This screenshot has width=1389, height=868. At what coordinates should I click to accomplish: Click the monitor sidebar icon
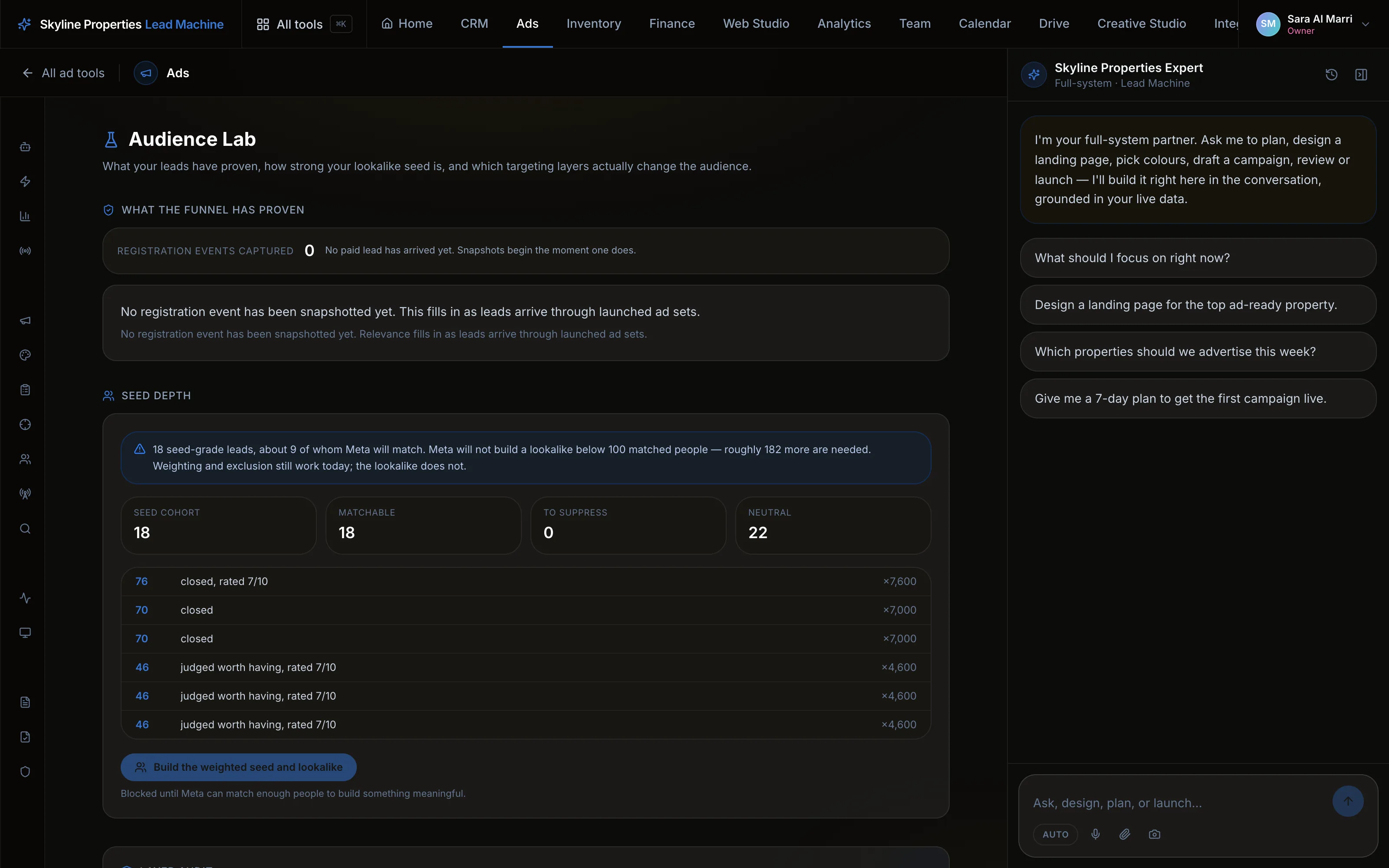point(25,633)
